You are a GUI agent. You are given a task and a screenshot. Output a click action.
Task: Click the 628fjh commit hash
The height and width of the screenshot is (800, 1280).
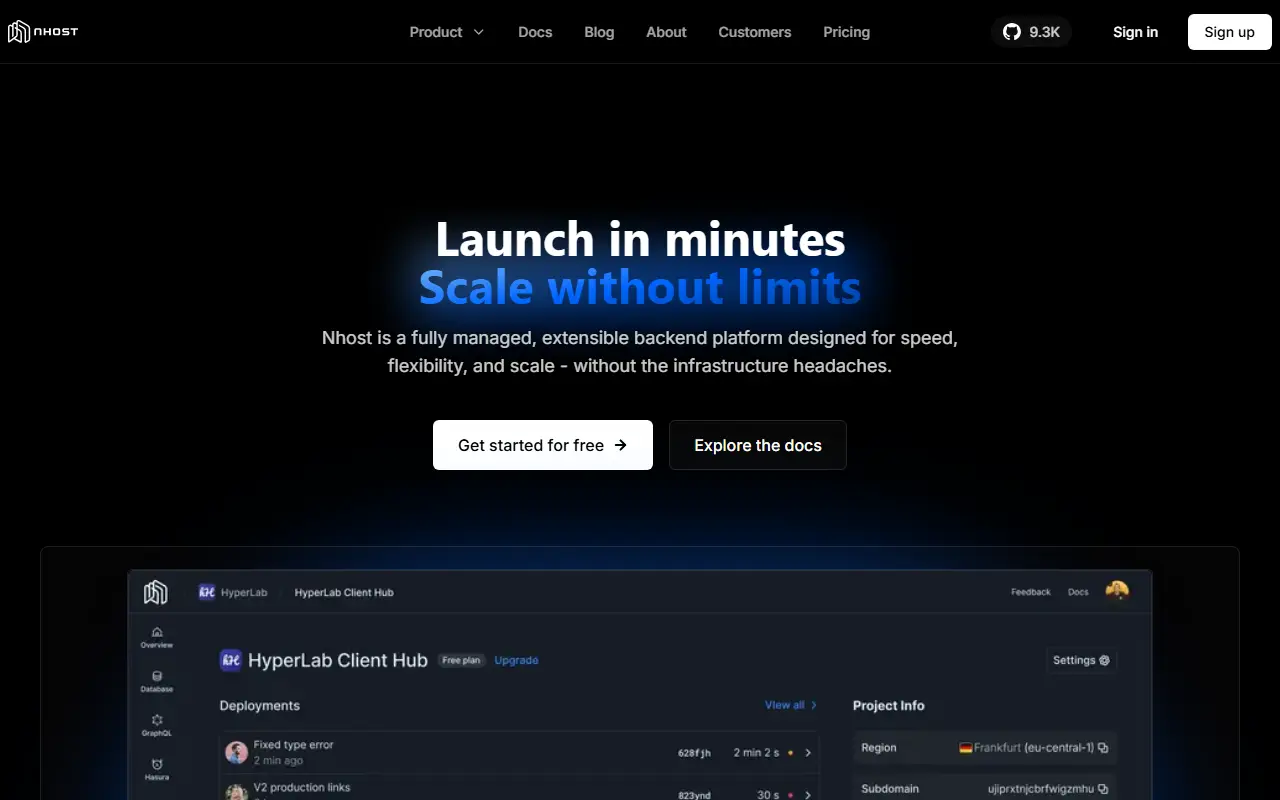point(694,753)
